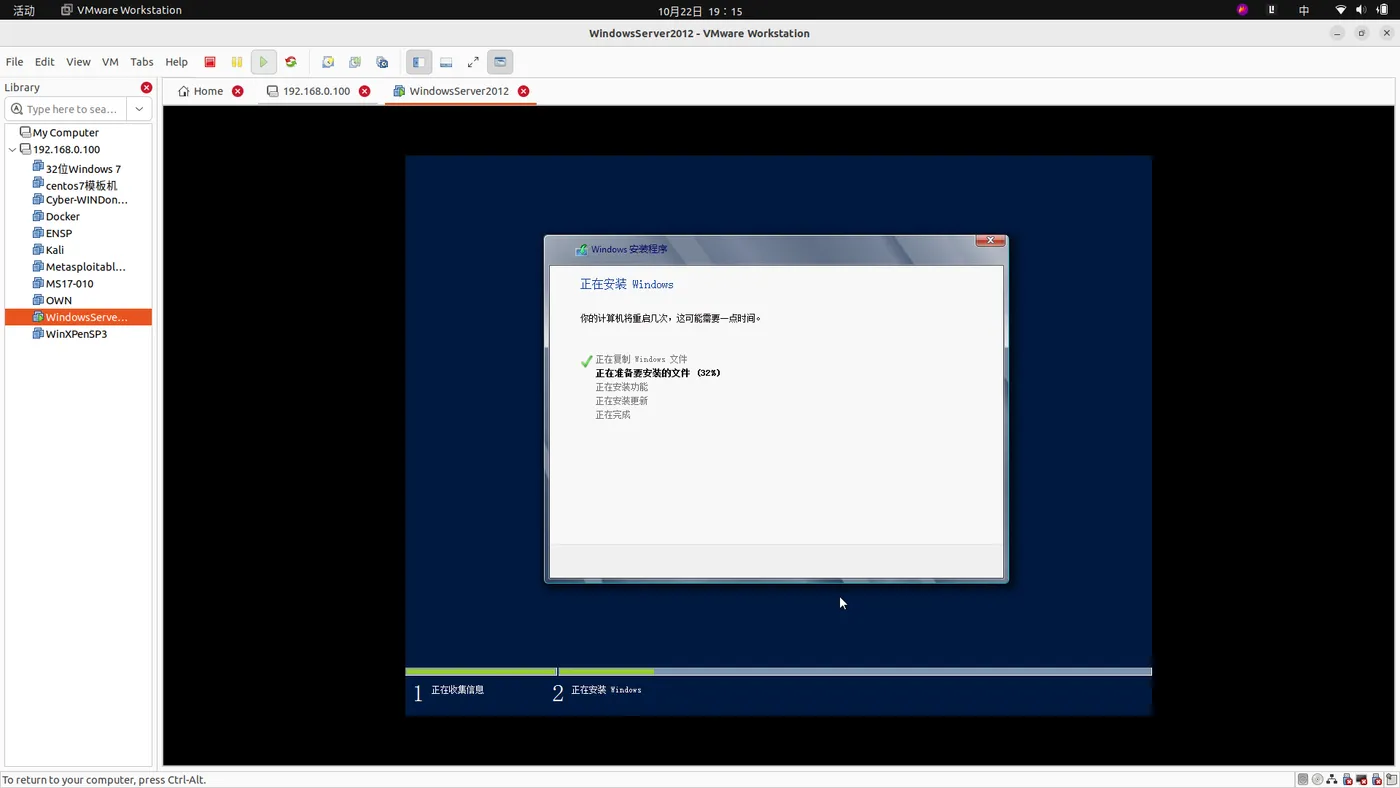Close the Windows 安装程序 setup dialog
The image size is (1400, 788).
pos(990,240)
